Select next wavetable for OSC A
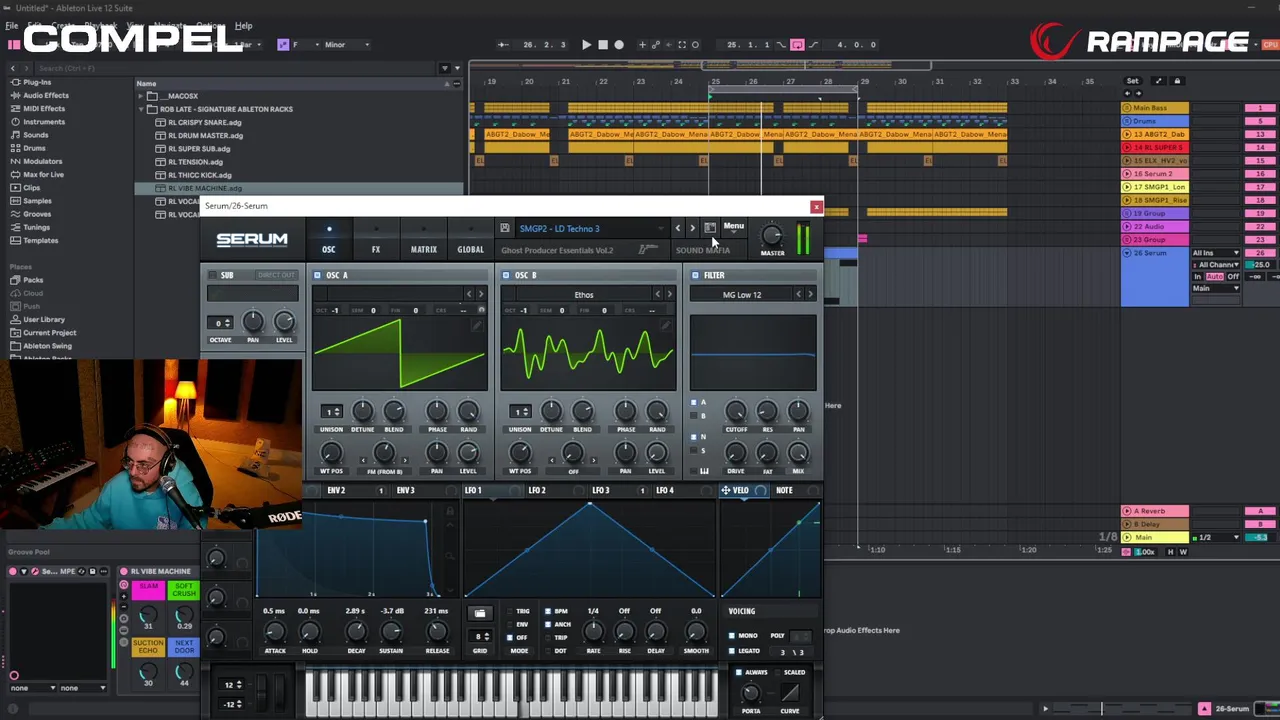Image resolution: width=1280 pixels, height=720 pixels. tap(481, 294)
